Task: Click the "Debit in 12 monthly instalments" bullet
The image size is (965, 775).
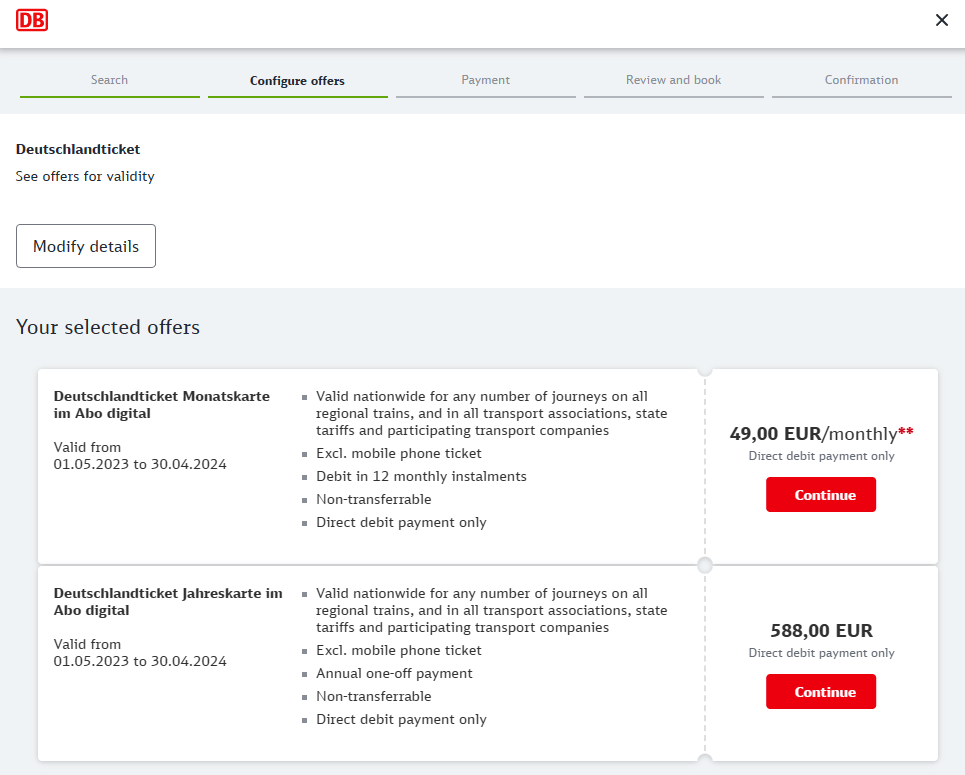Action: 421,476
